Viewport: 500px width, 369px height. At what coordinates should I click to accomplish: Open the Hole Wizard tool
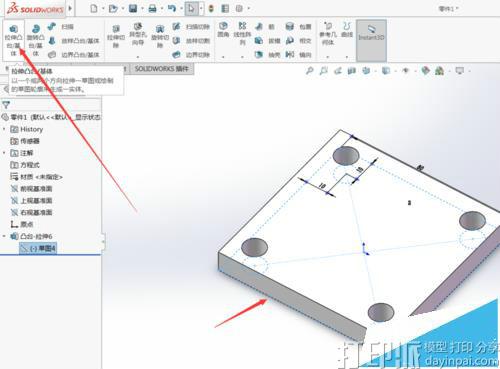click(138, 35)
